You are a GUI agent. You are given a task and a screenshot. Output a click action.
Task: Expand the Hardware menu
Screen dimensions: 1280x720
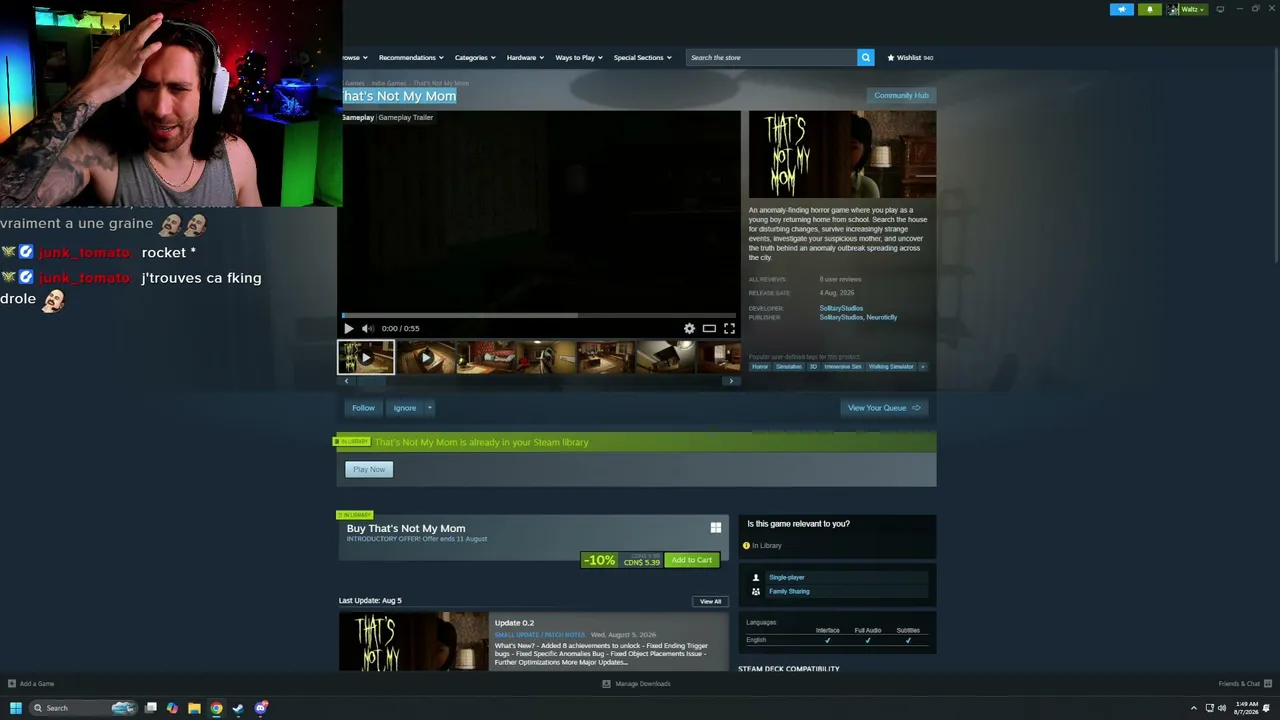click(525, 57)
